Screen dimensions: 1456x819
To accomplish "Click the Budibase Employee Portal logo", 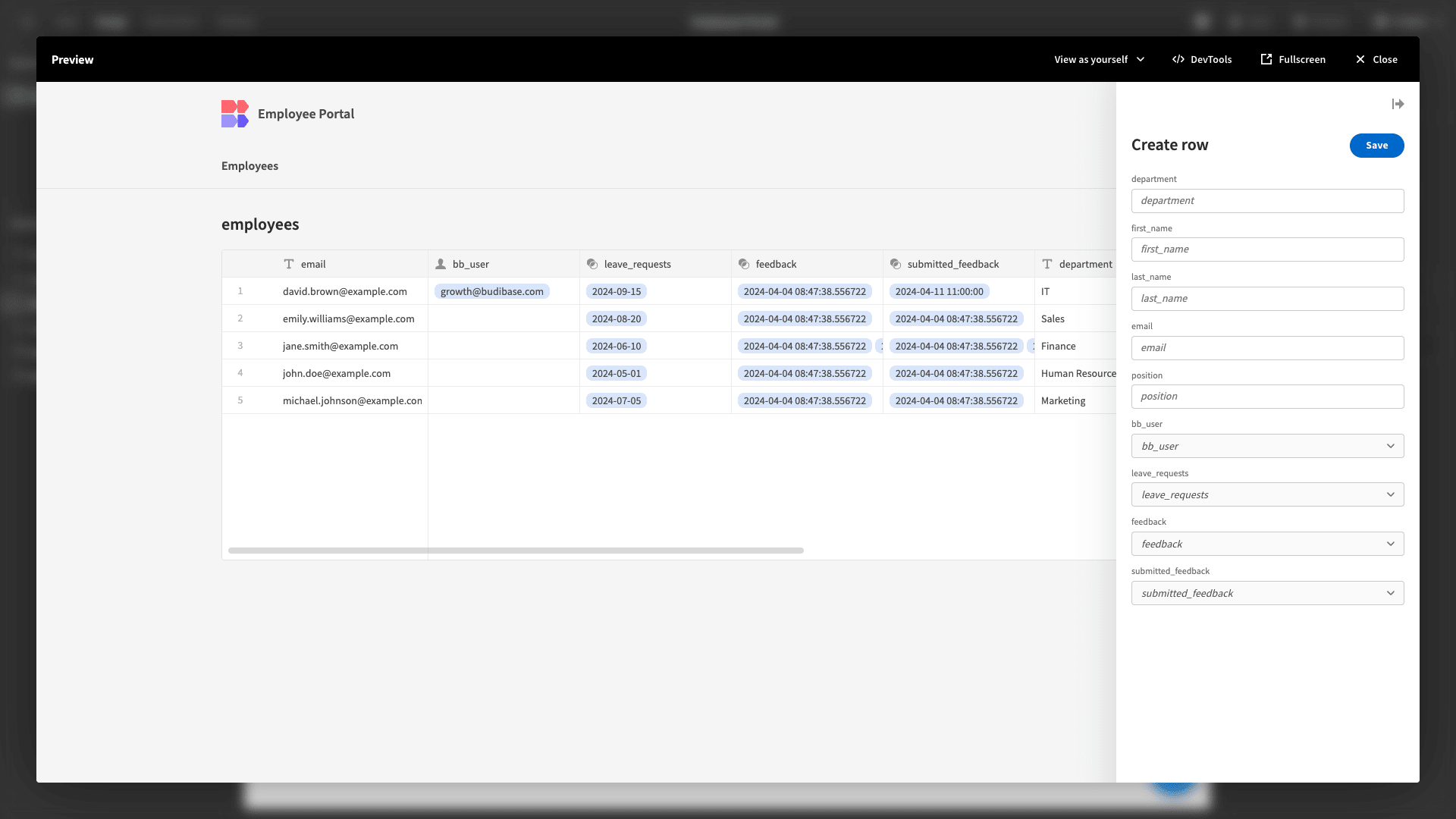I will pos(235,114).
